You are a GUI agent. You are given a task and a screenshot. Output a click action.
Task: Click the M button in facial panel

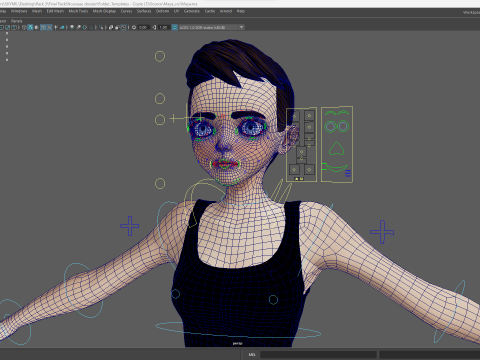coord(301,179)
